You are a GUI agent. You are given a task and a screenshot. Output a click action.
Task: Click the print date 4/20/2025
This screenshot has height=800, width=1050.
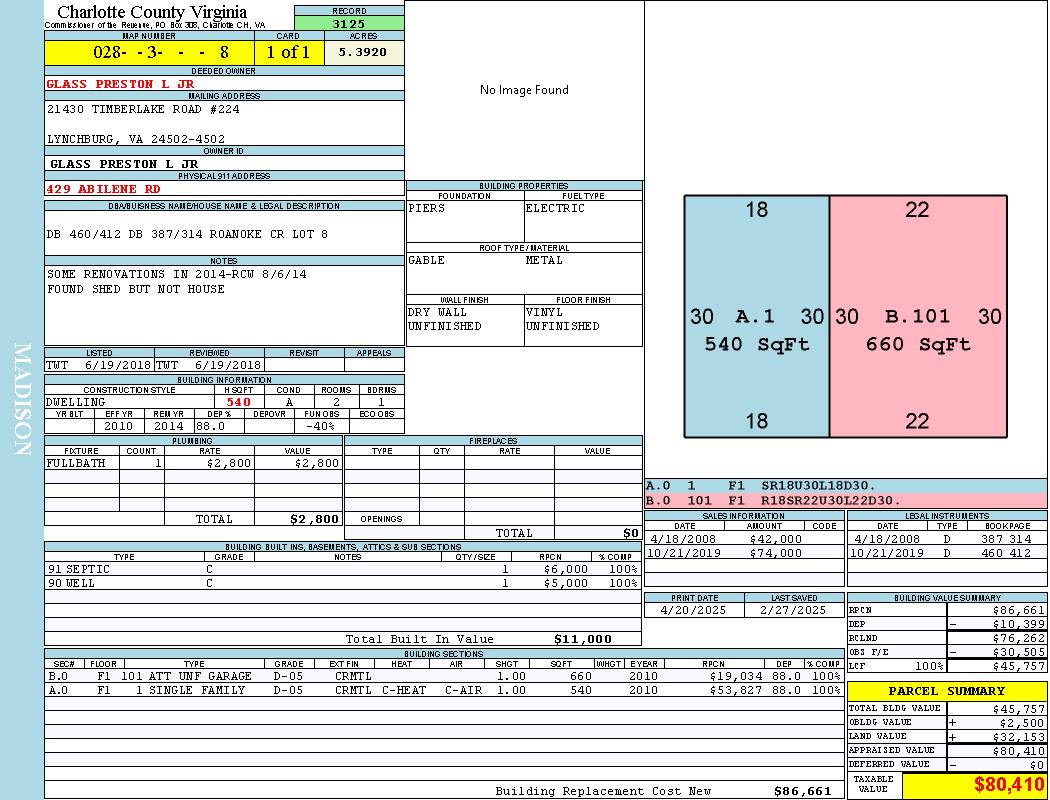694,611
